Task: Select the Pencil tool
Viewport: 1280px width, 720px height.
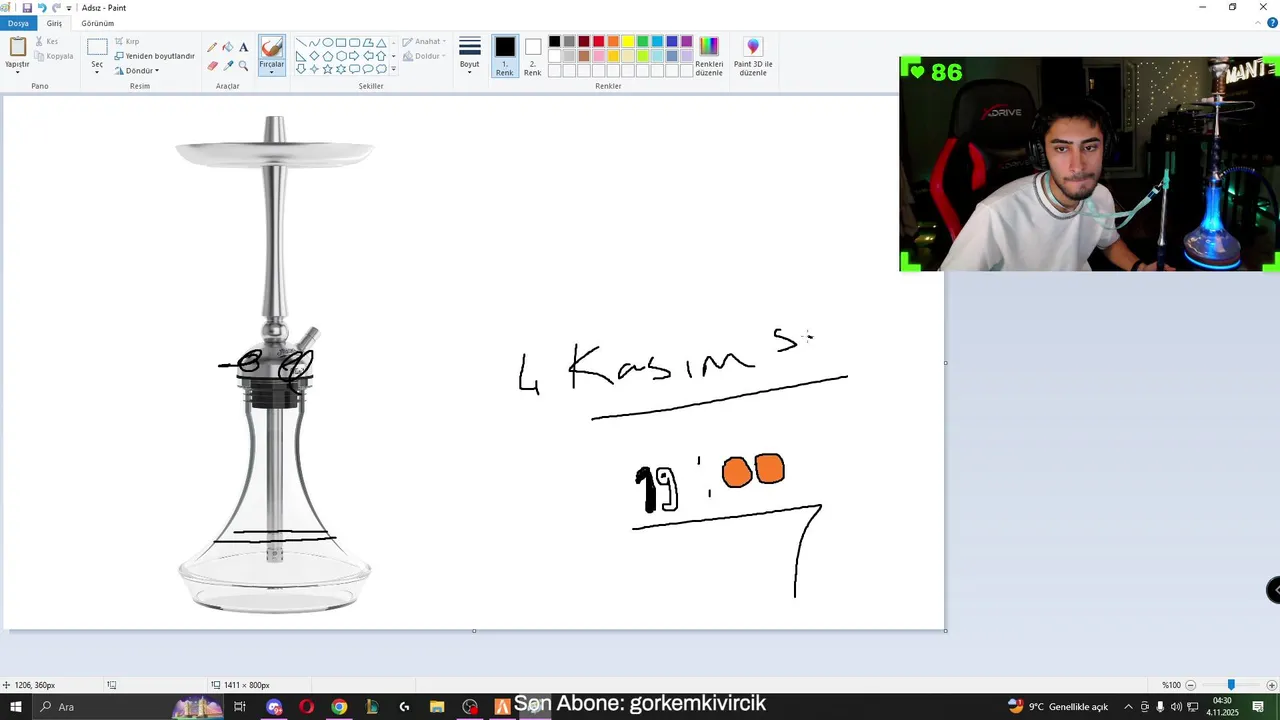Action: pos(212,47)
